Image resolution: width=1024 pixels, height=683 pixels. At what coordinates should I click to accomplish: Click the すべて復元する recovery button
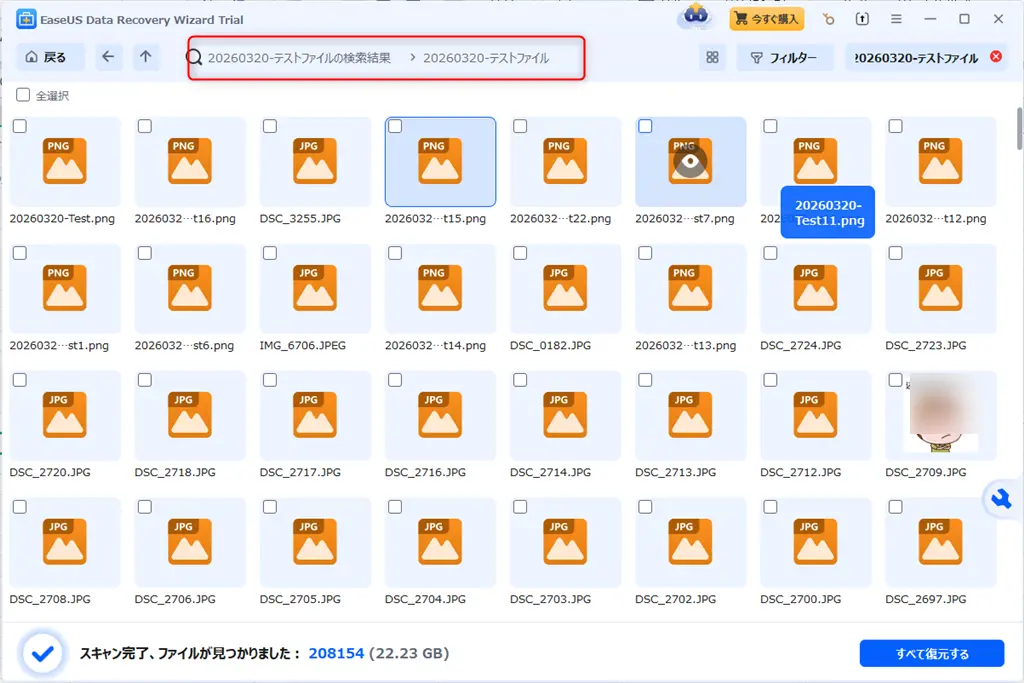[x=933, y=652]
